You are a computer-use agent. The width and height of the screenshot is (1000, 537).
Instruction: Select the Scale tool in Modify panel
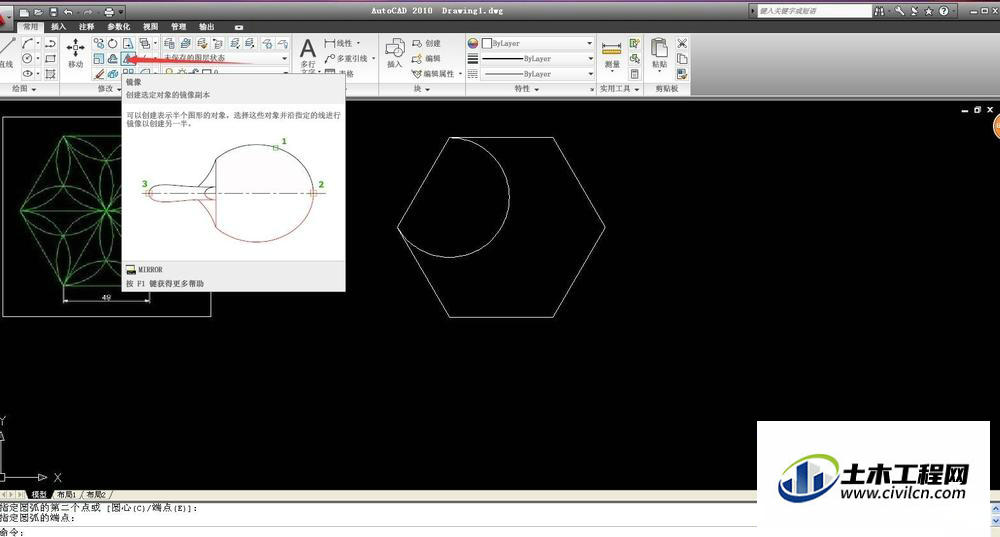(x=98, y=59)
